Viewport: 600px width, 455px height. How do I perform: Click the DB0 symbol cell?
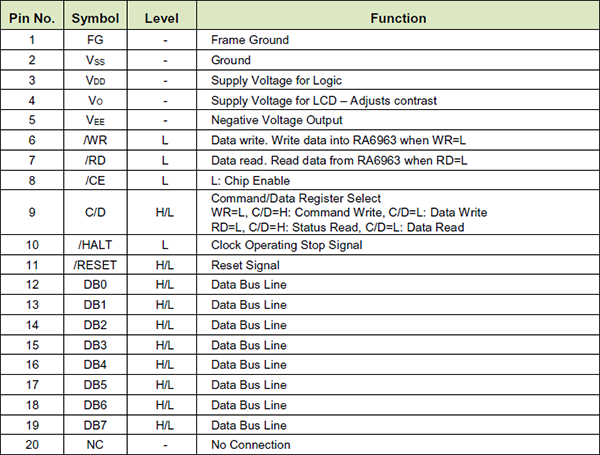point(96,285)
